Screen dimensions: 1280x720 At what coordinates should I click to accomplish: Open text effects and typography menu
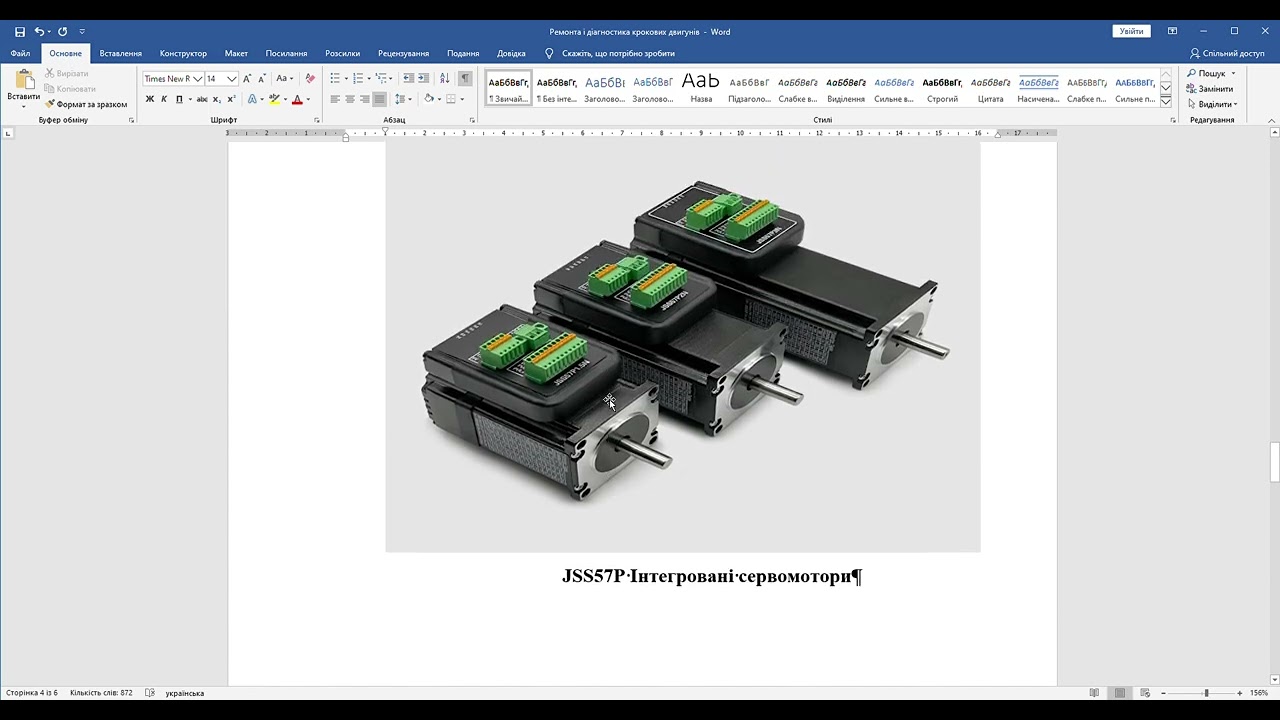point(252,99)
